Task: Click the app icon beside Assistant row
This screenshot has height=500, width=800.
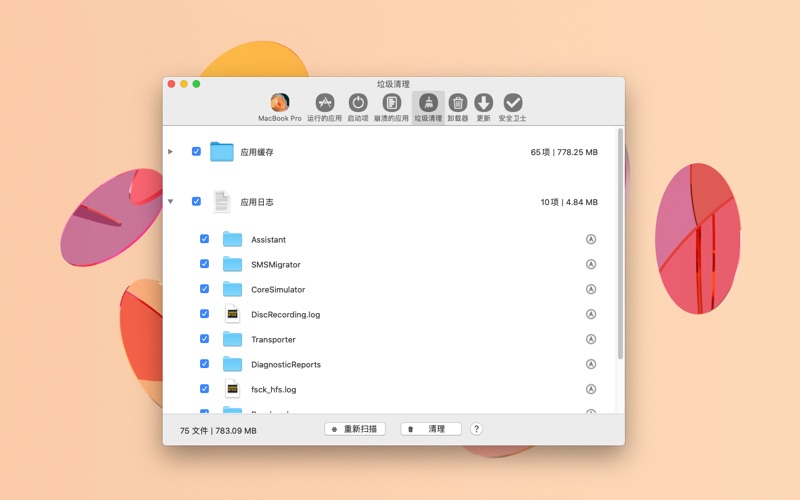Action: coord(590,240)
